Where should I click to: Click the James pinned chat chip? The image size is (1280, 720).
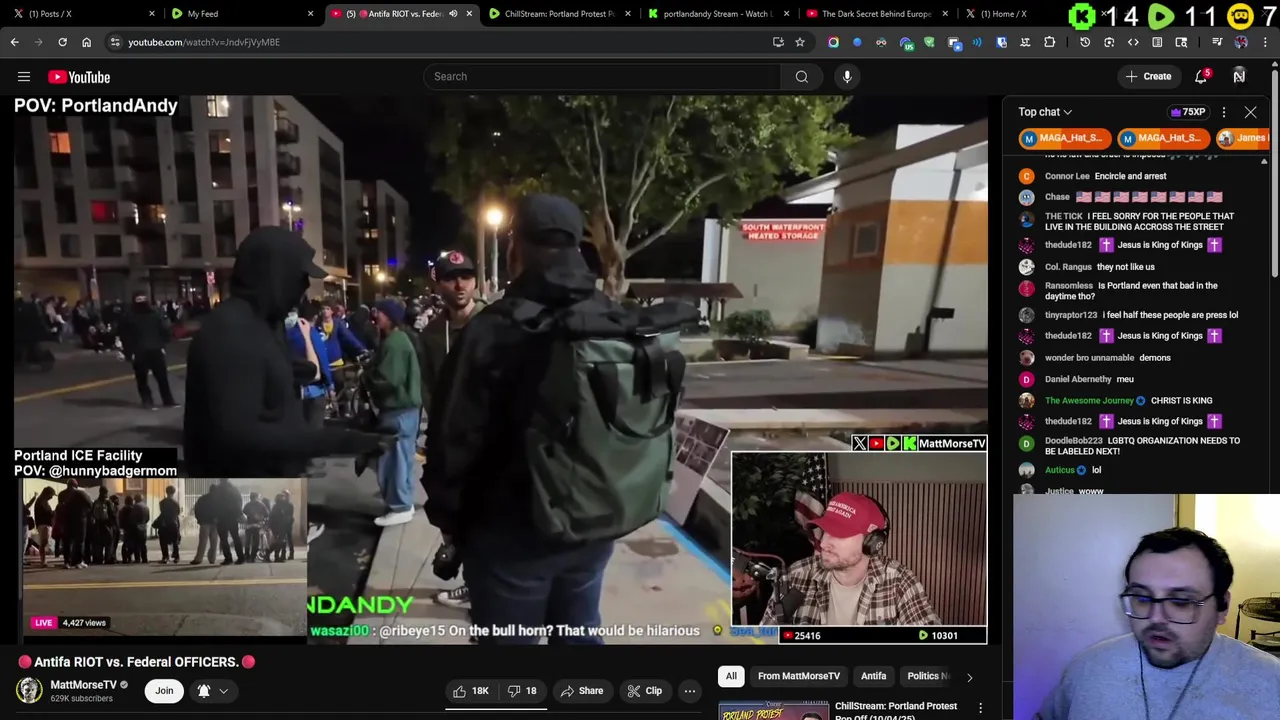pyautogui.click(x=1242, y=138)
